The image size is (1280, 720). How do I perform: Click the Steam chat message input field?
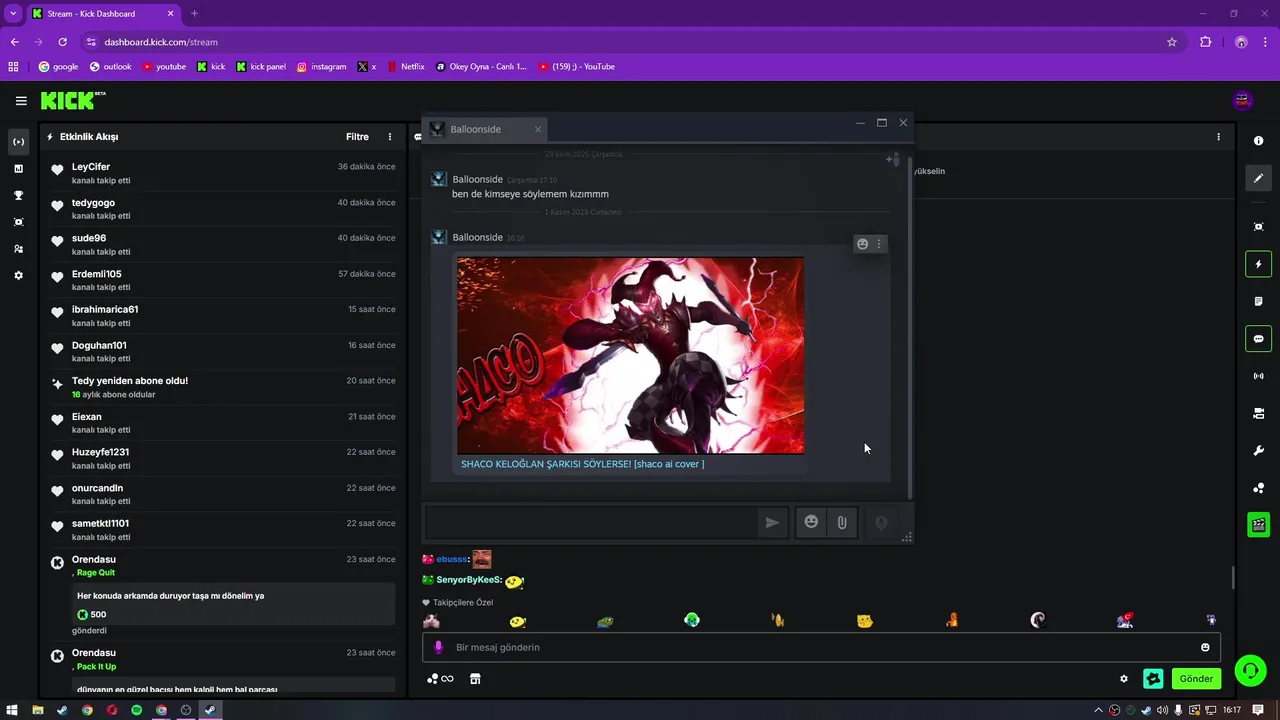(591, 522)
